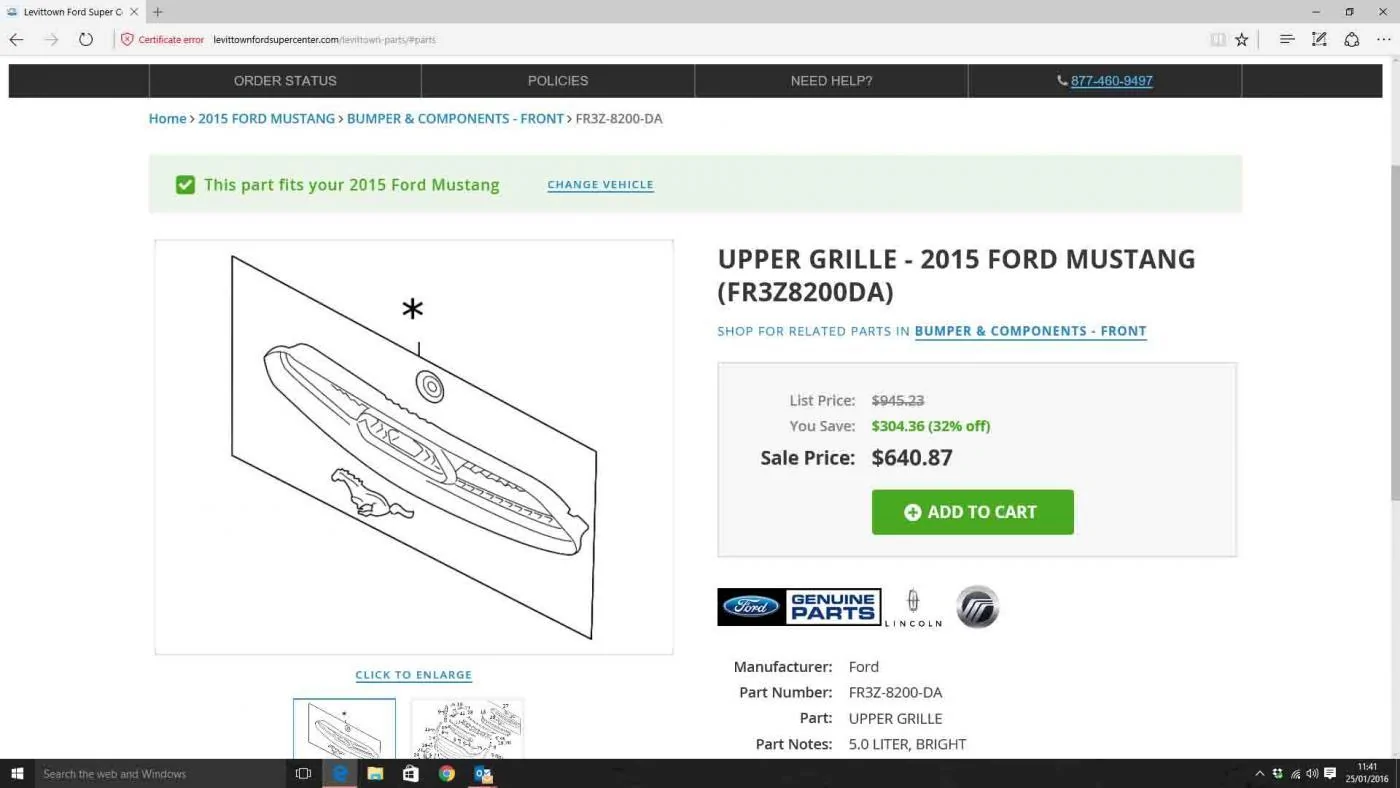
Task: Open a new tab with the plus button
Action: point(157,12)
